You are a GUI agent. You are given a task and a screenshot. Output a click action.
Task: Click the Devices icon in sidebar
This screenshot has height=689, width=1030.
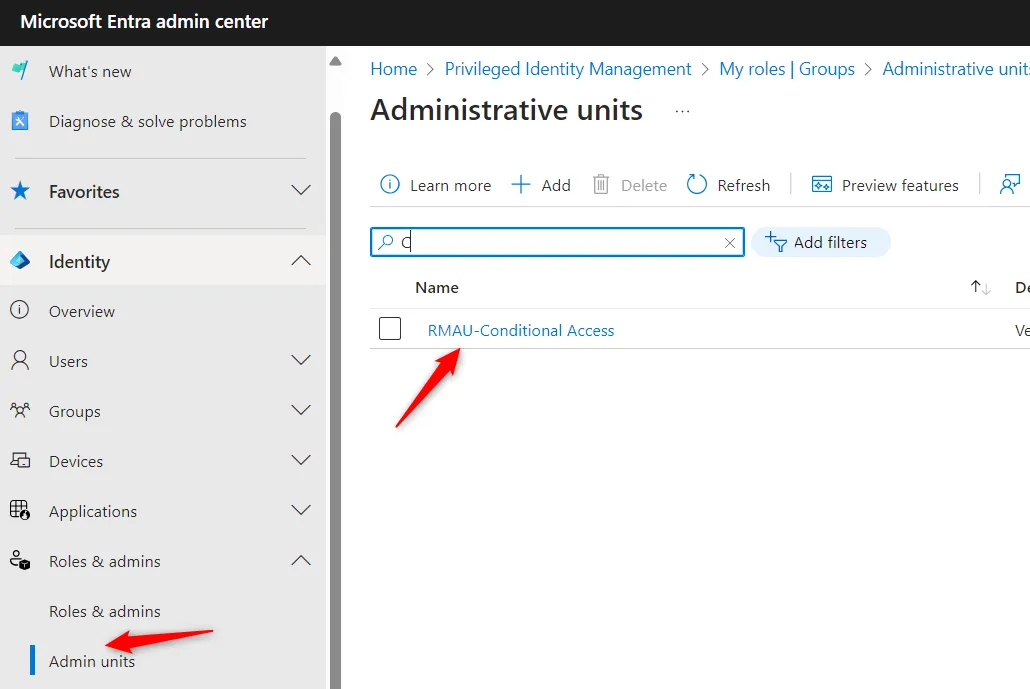click(x=20, y=461)
